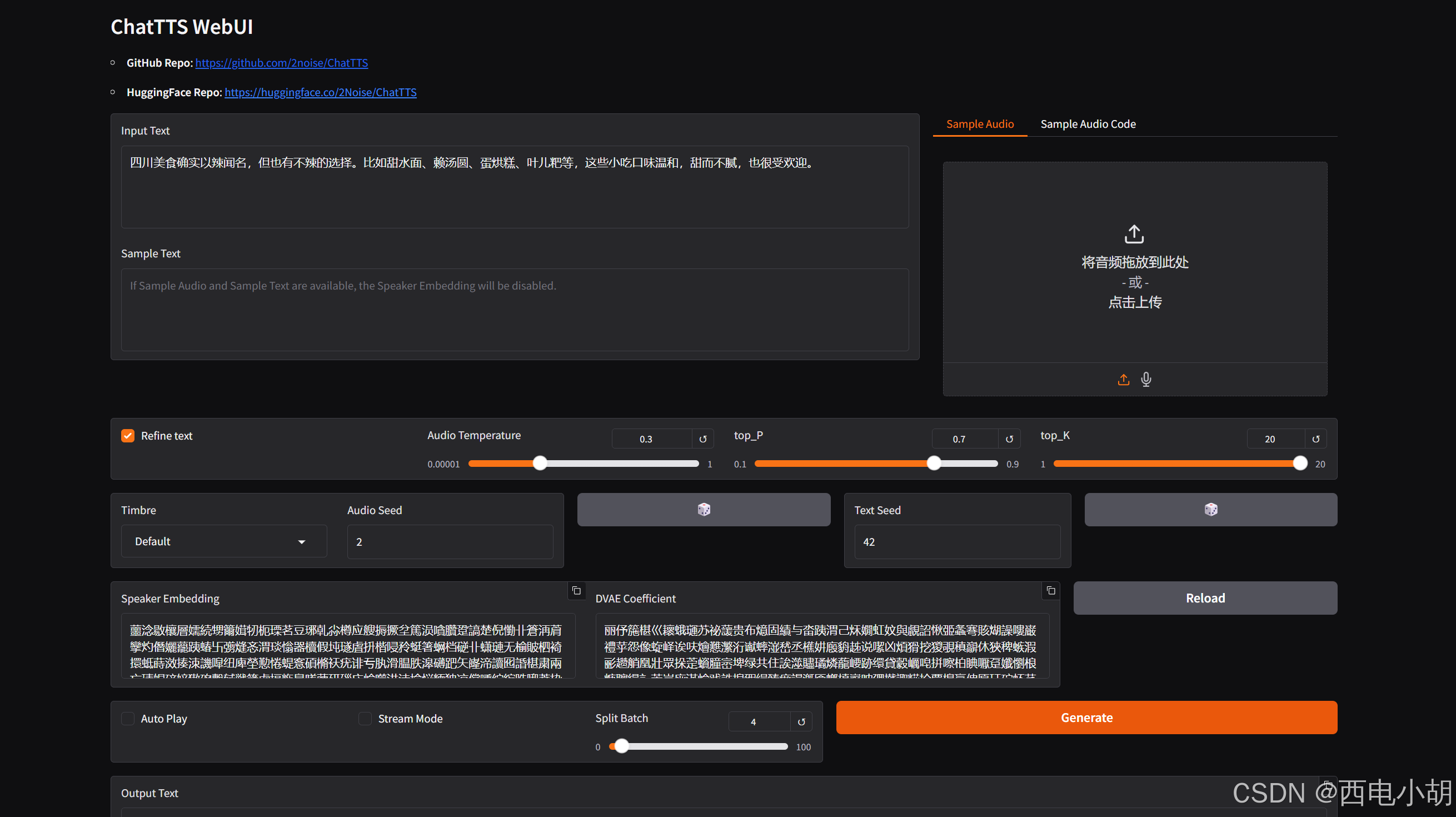Click the upload icon below the audio dropzone

pyautogui.click(x=1123, y=380)
